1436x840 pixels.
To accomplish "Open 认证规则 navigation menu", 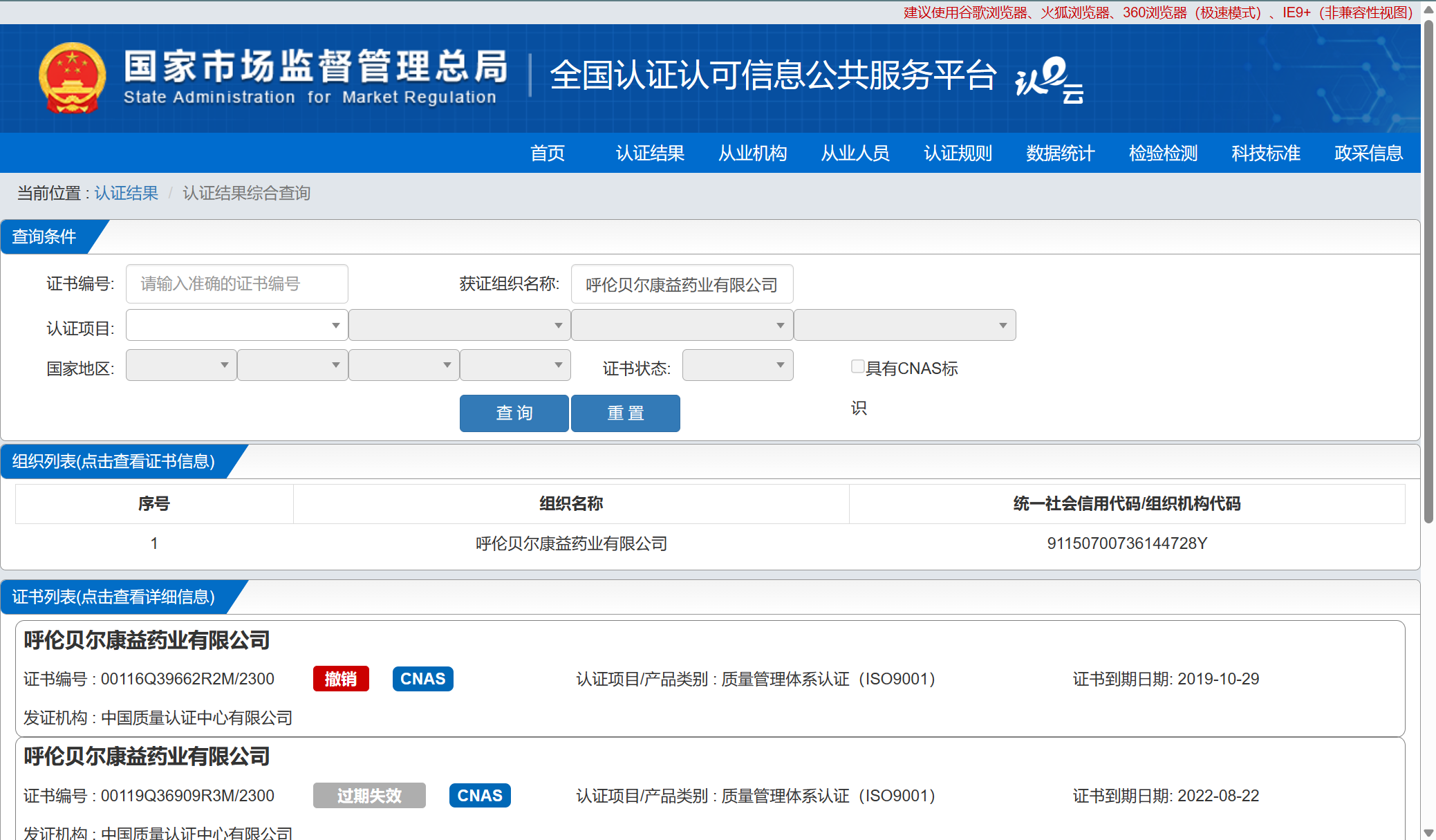I will click(x=958, y=153).
